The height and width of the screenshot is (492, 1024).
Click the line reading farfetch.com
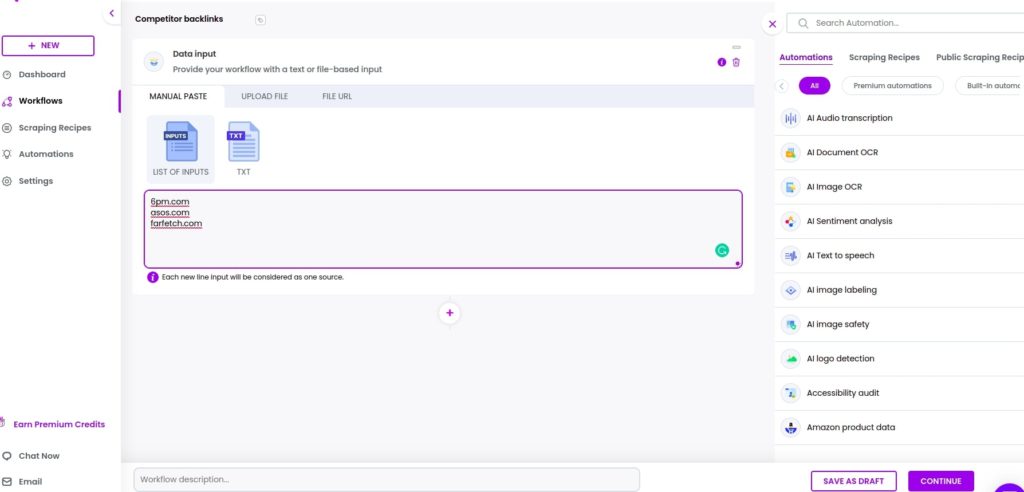(x=176, y=223)
